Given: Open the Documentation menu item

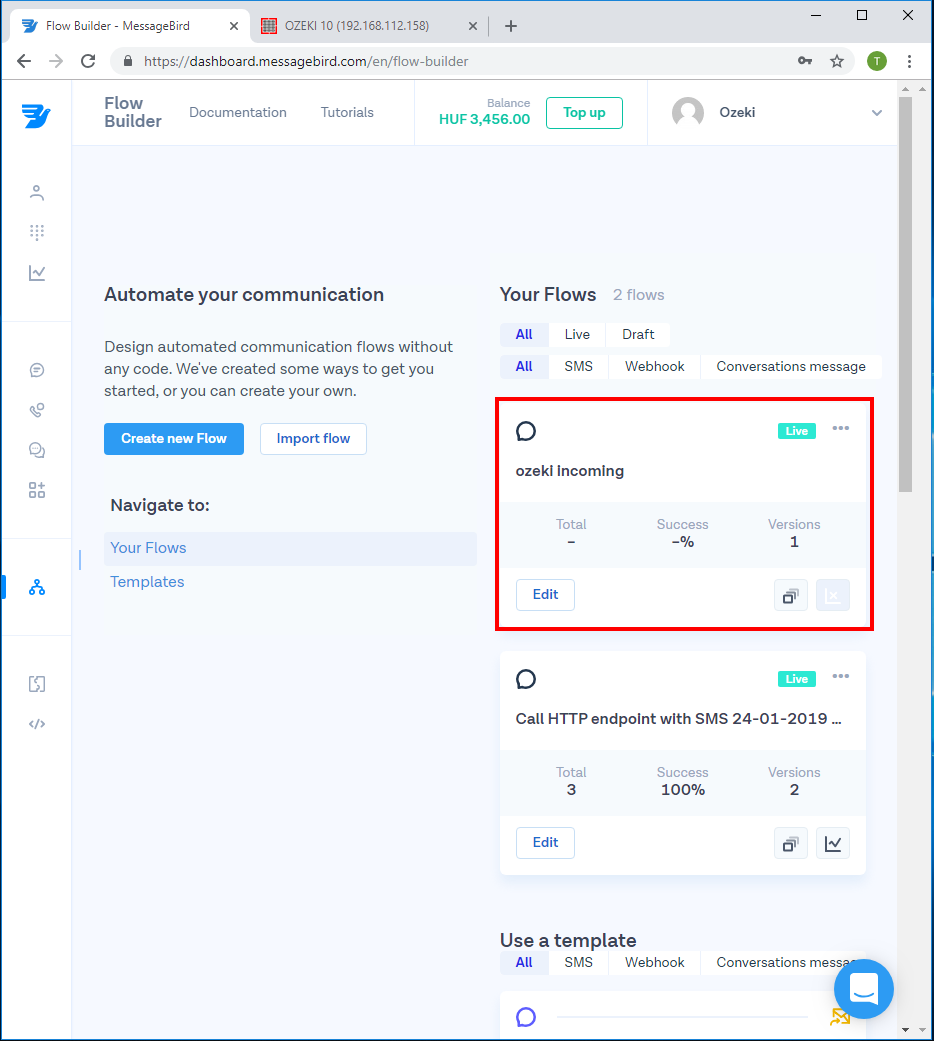Looking at the screenshot, I should click(x=238, y=113).
